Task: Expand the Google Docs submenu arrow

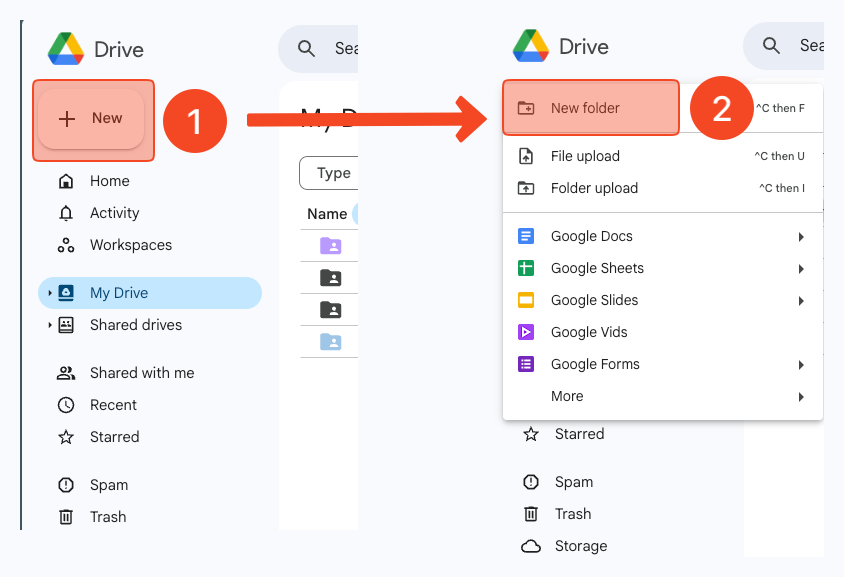Action: pyautogui.click(x=801, y=237)
